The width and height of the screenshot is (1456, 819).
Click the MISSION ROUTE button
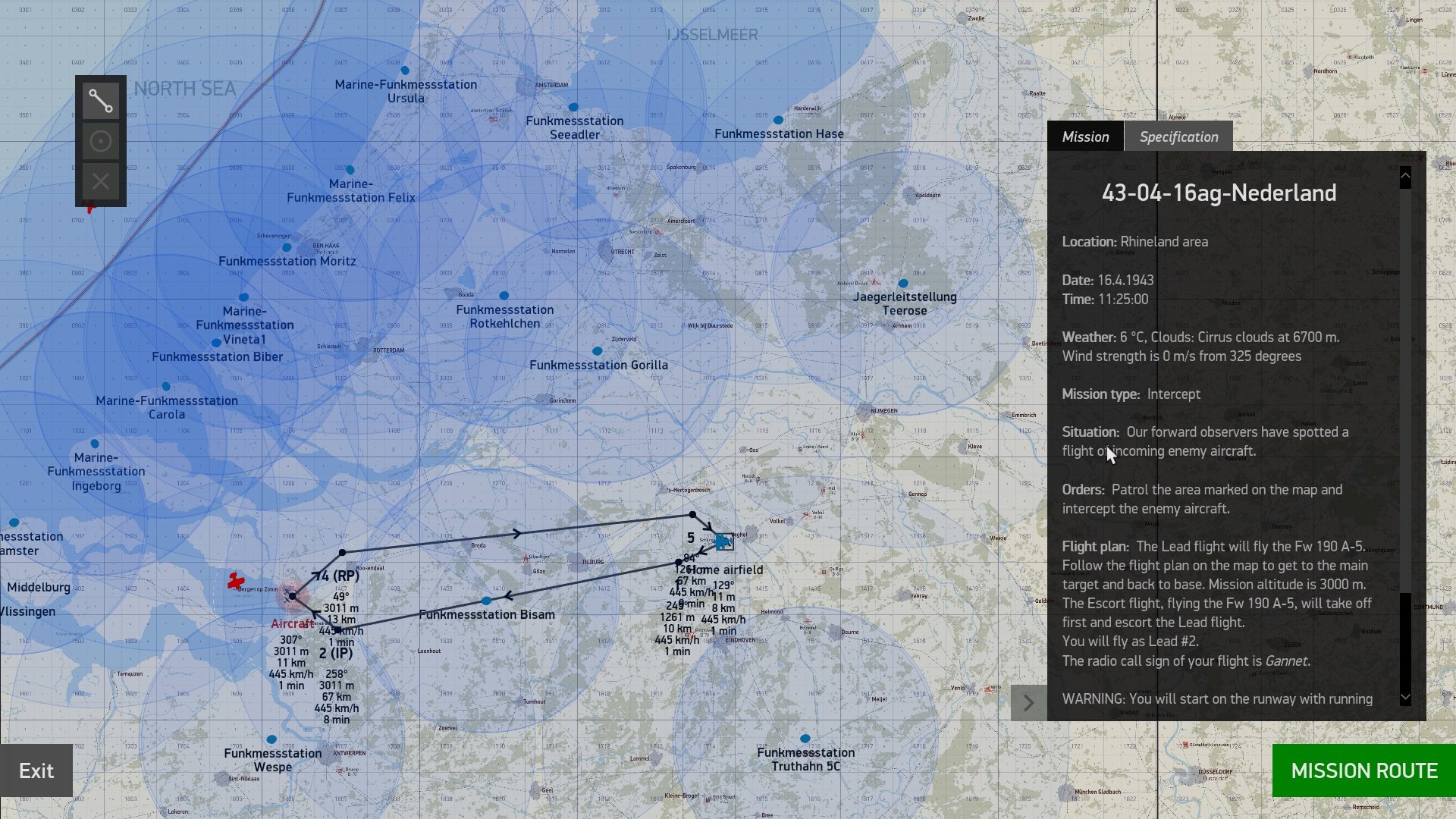pos(1363,770)
